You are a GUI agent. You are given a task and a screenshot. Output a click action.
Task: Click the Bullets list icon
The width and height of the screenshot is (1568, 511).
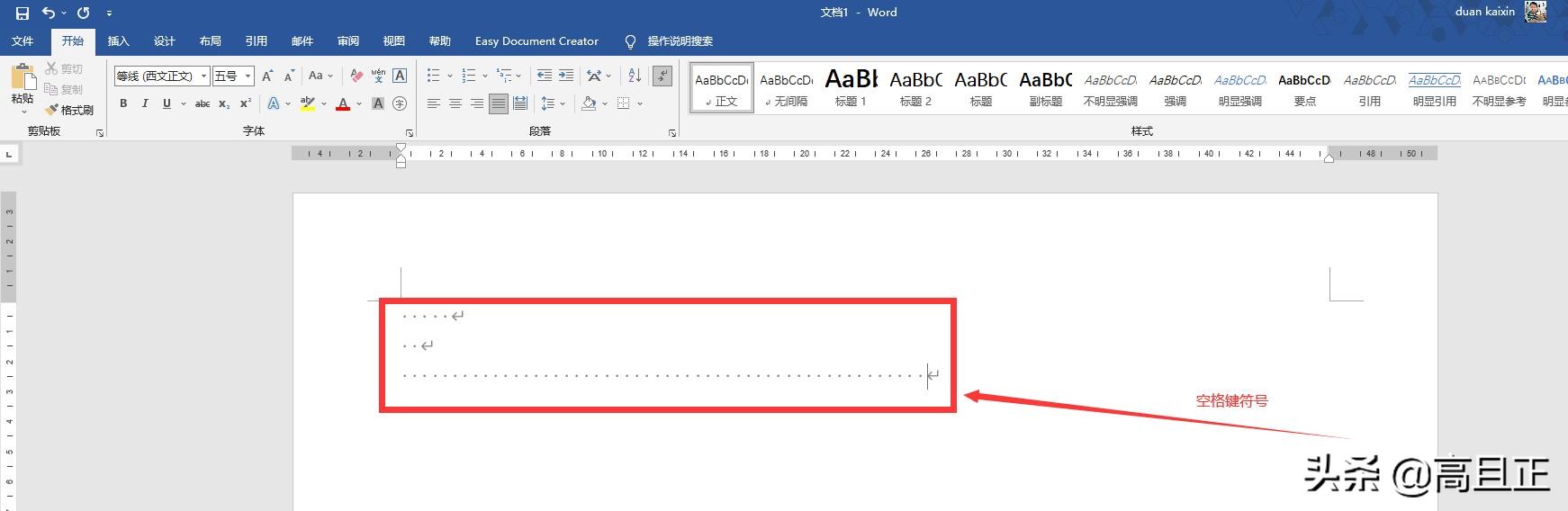tap(433, 76)
